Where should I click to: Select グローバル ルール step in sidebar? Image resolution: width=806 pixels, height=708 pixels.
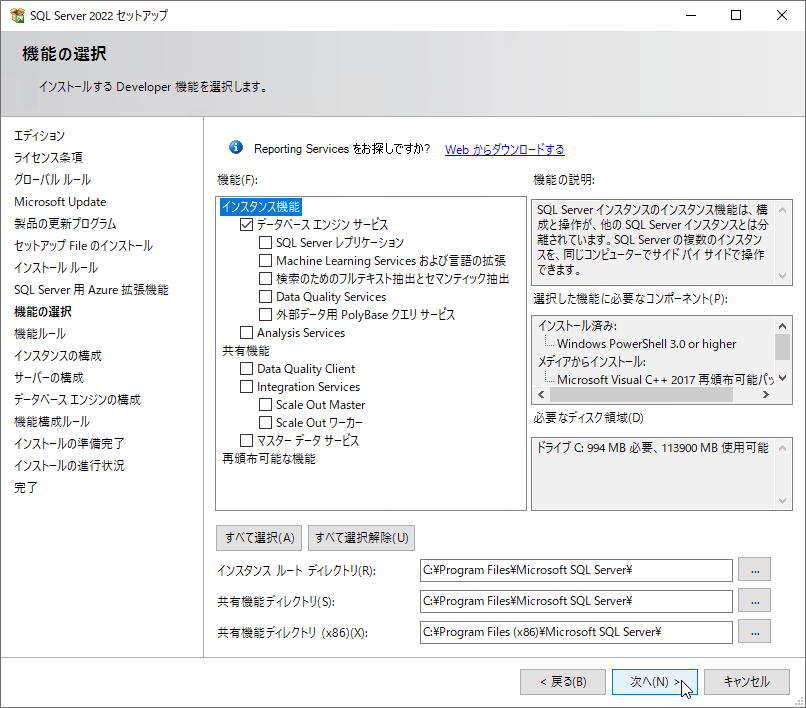52,179
